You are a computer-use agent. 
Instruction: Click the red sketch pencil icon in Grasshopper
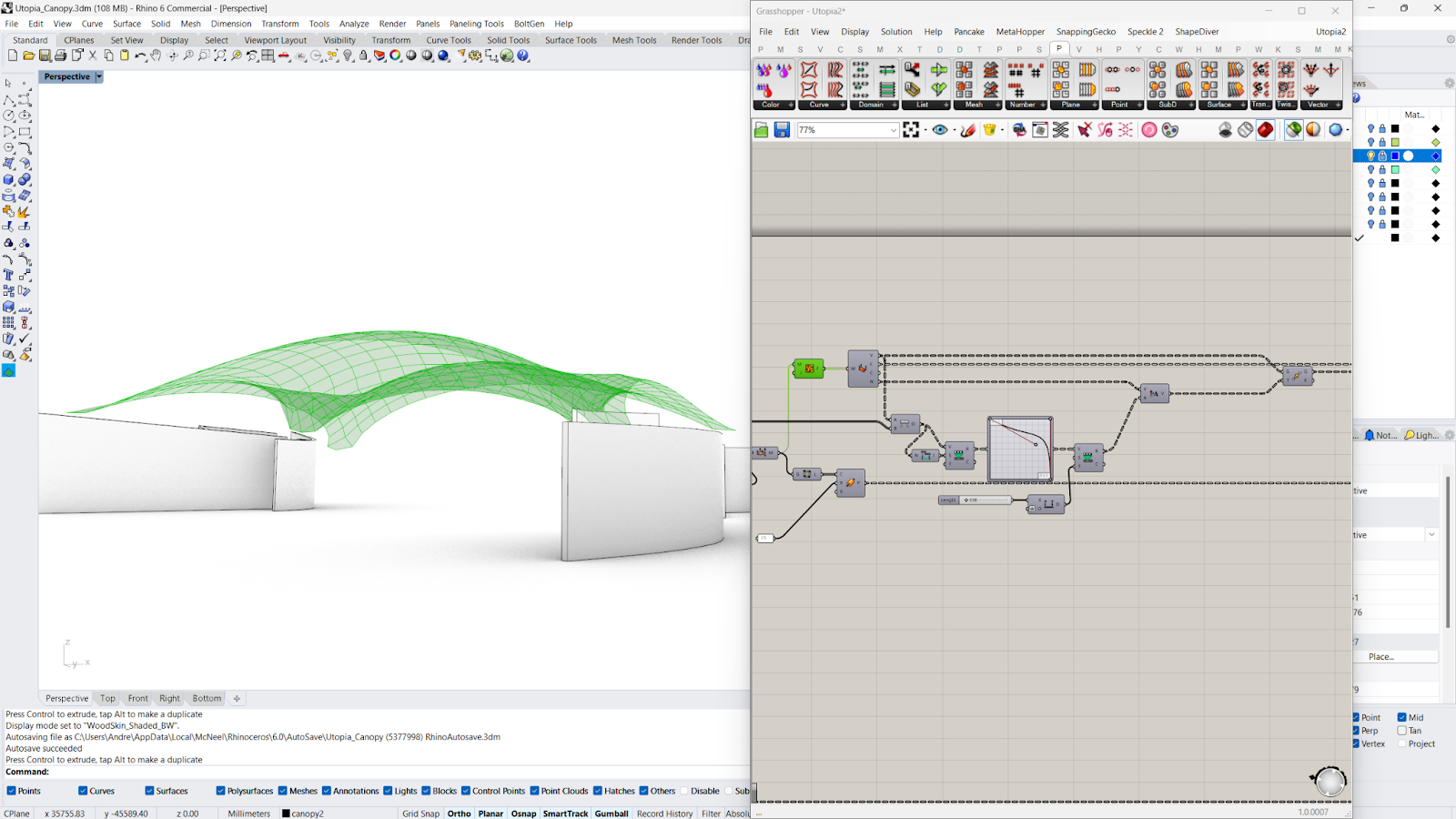(968, 130)
